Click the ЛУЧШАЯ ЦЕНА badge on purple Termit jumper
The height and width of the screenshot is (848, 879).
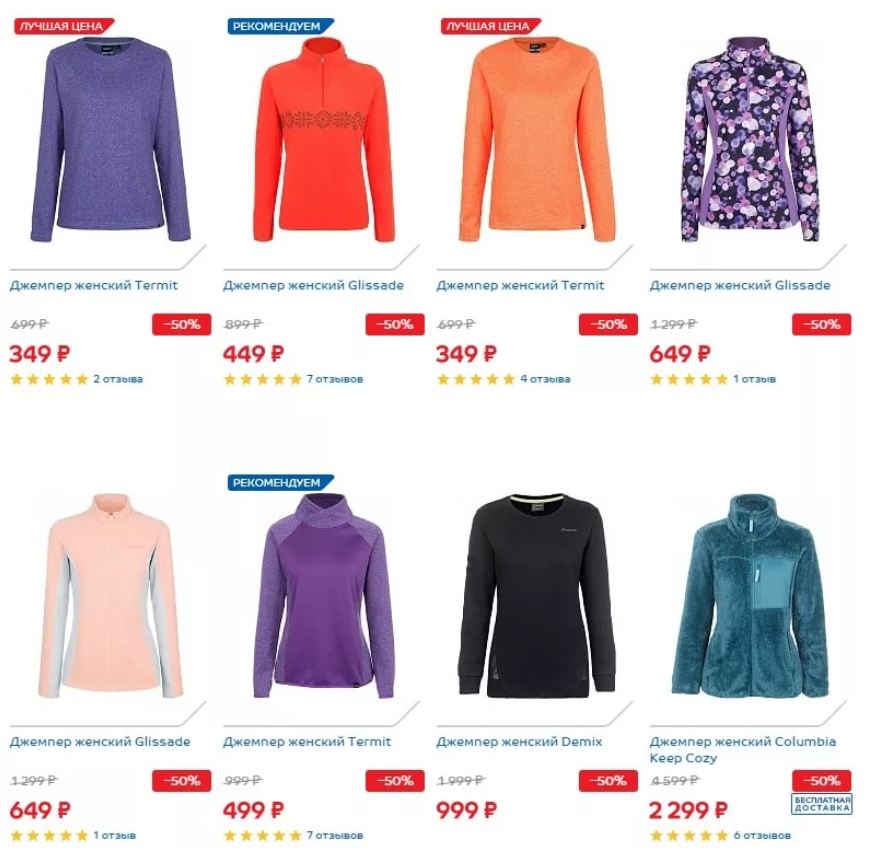[63, 26]
